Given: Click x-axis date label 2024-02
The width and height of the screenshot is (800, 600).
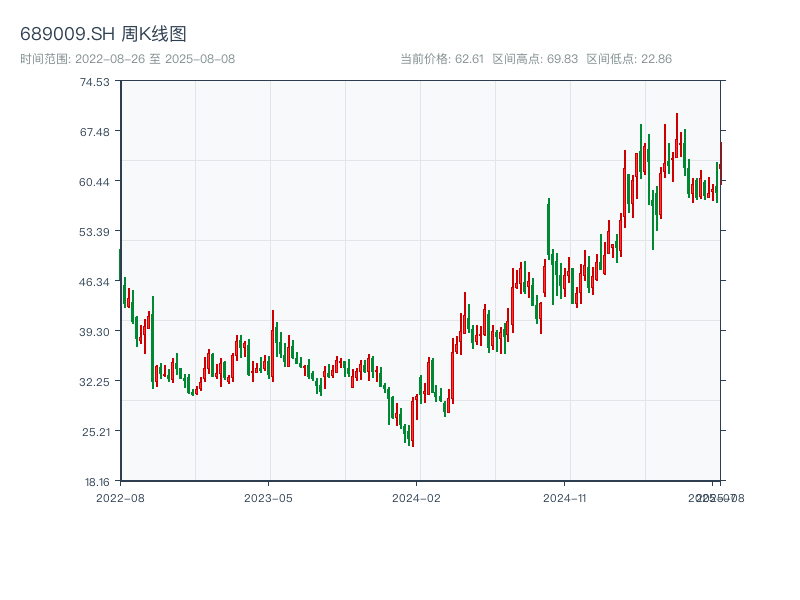Looking at the screenshot, I should click(x=416, y=498).
